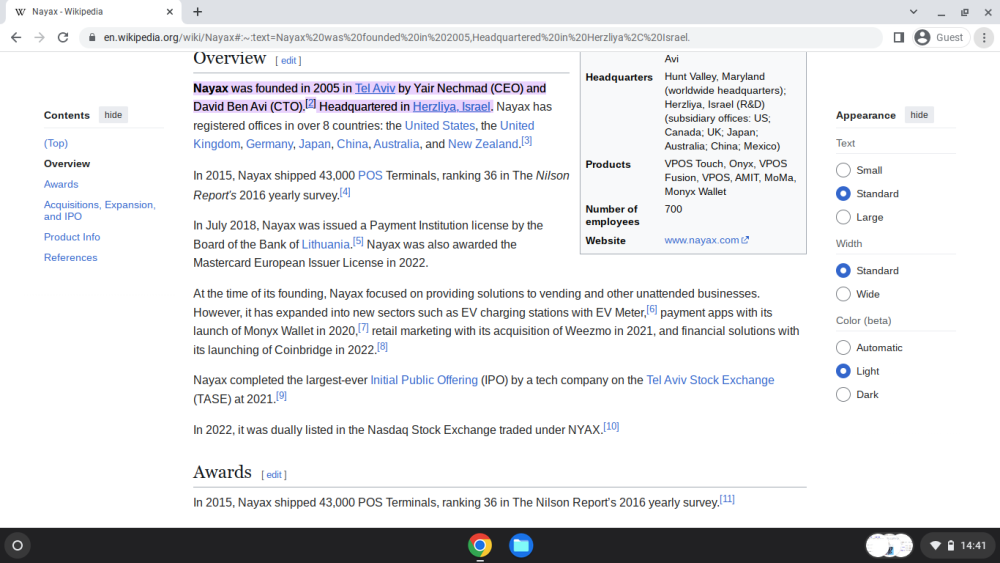Open the Tel Aviv Stock Exchange link
The image size is (1000, 563).
(x=710, y=380)
